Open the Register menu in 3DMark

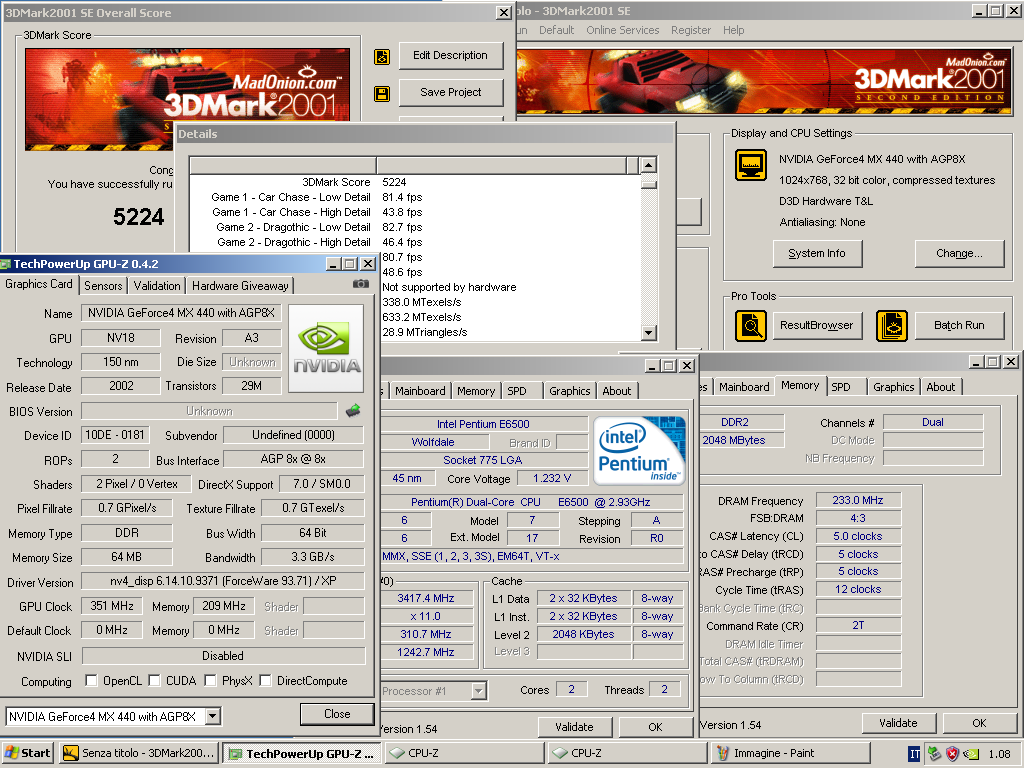tap(691, 30)
